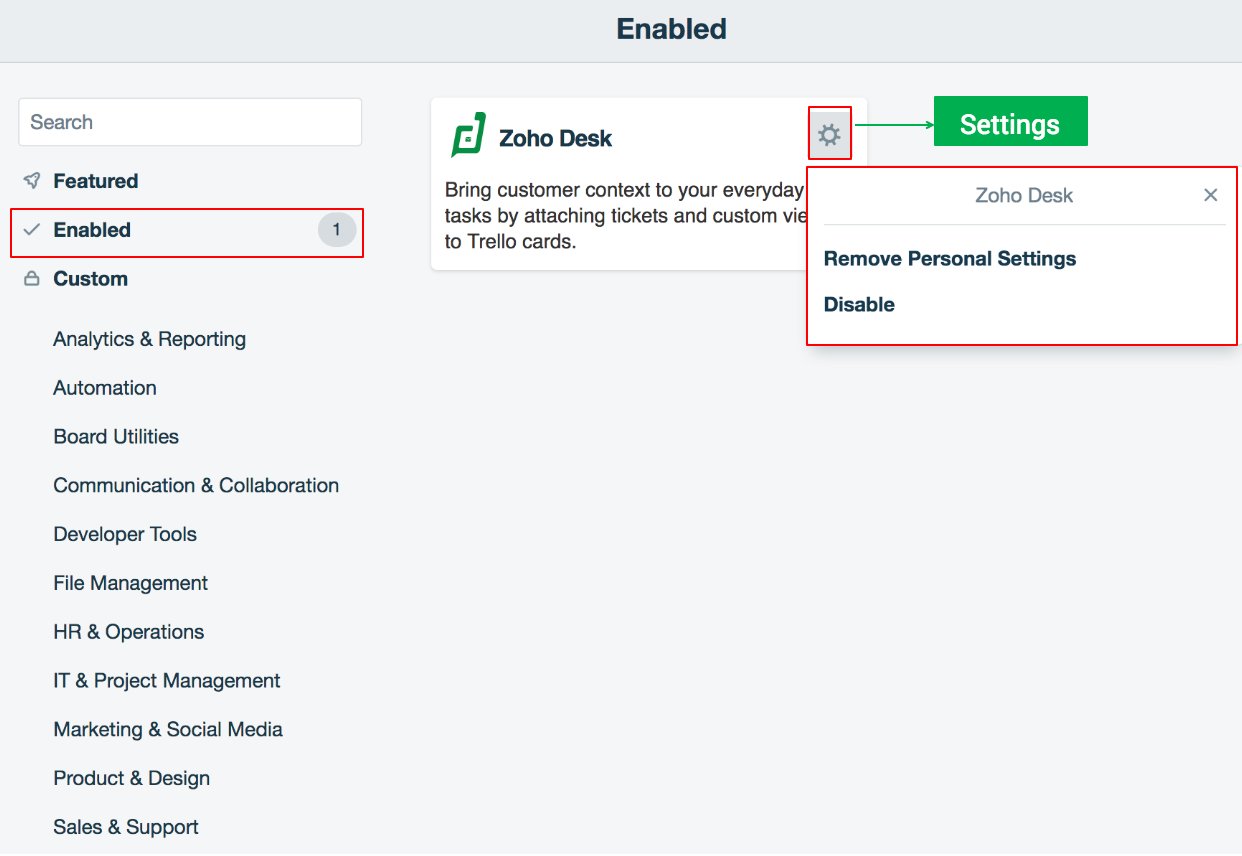Open the Featured Power-Ups section
1242x856 pixels.
[x=96, y=181]
